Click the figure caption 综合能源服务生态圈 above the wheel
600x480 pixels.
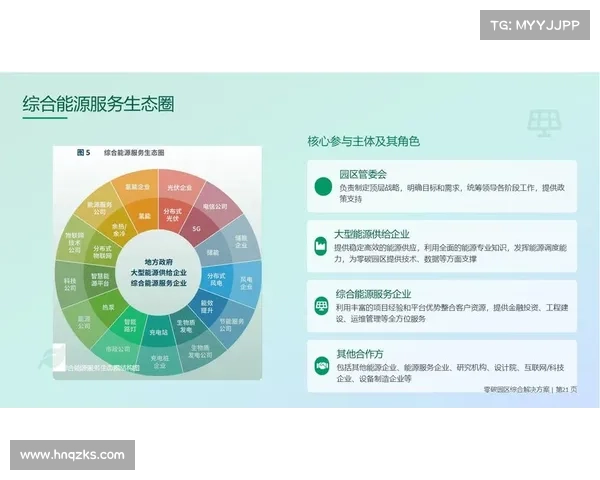[134, 153]
